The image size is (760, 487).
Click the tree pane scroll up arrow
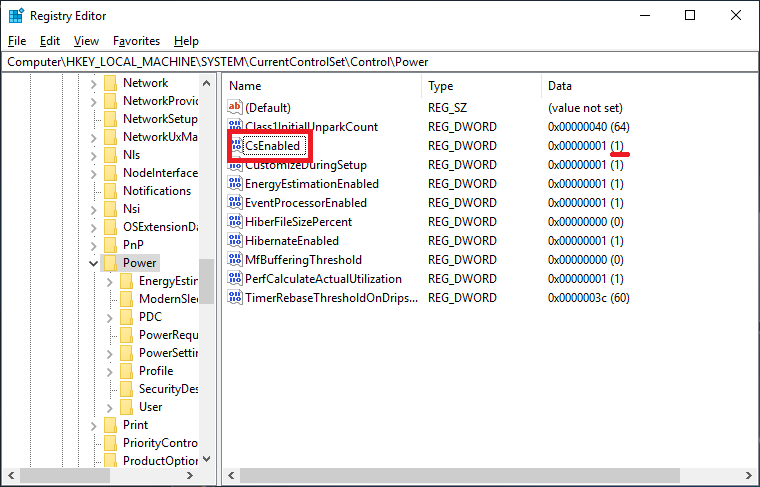point(206,83)
